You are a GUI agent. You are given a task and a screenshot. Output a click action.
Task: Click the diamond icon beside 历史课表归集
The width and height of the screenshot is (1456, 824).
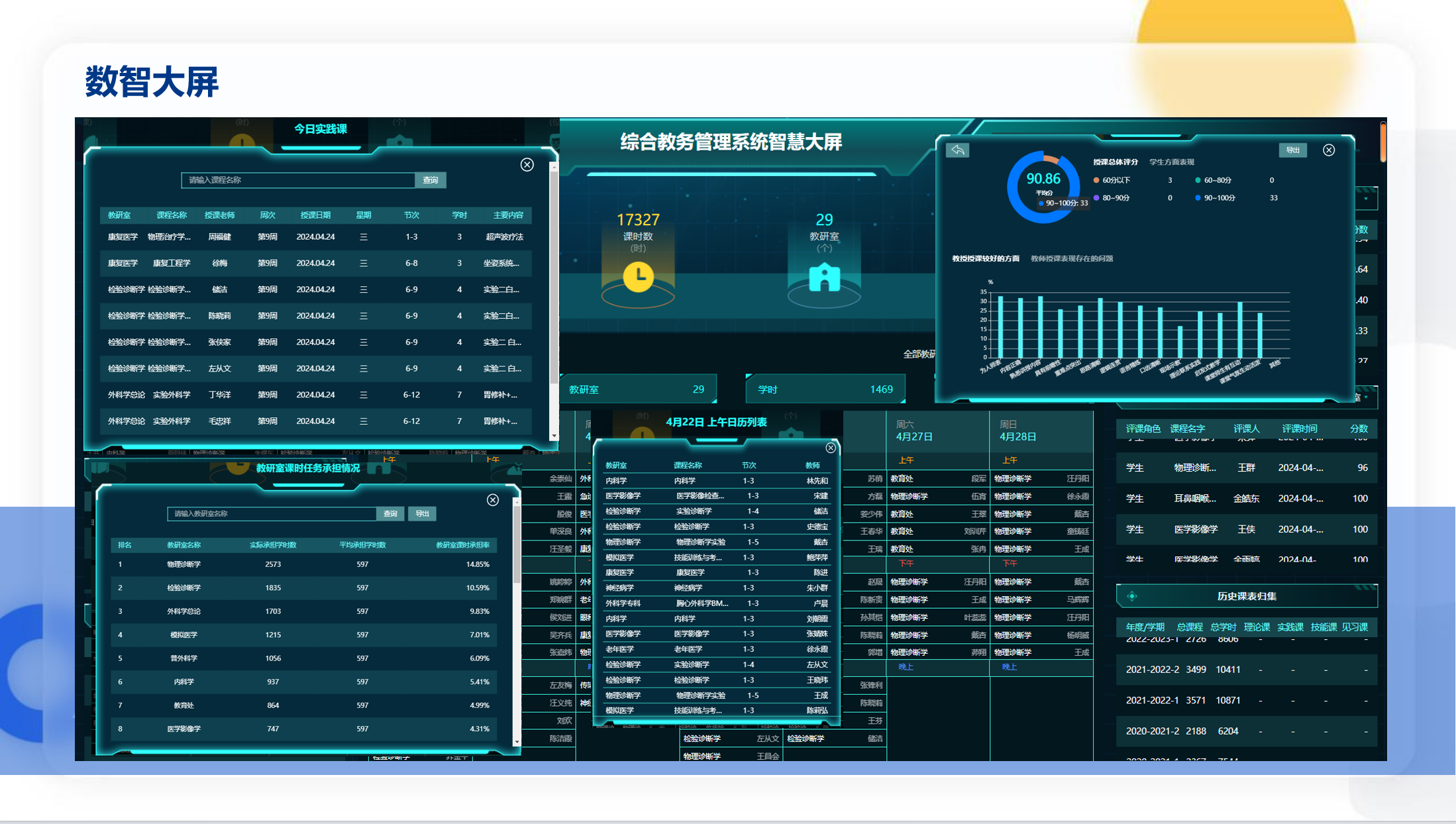click(1132, 596)
